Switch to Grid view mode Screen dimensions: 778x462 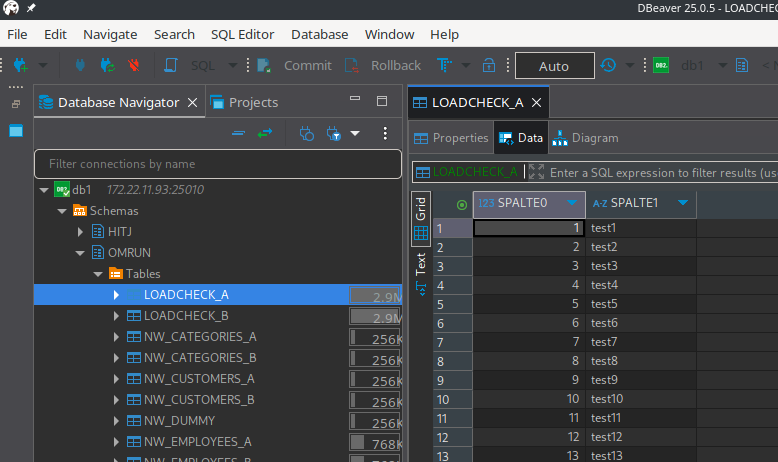point(421,218)
